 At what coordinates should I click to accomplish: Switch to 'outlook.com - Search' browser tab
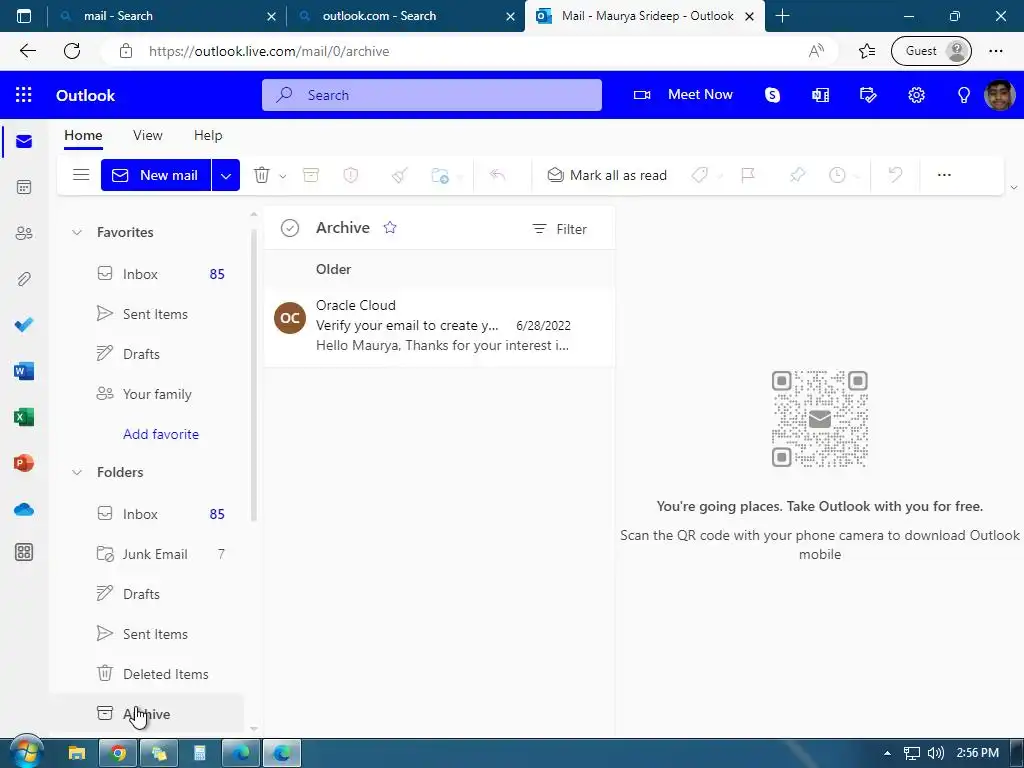point(405,16)
